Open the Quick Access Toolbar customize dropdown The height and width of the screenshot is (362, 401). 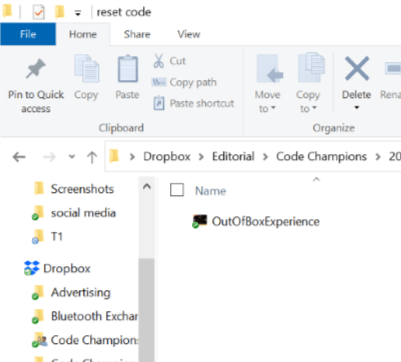[x=77, y=13]
